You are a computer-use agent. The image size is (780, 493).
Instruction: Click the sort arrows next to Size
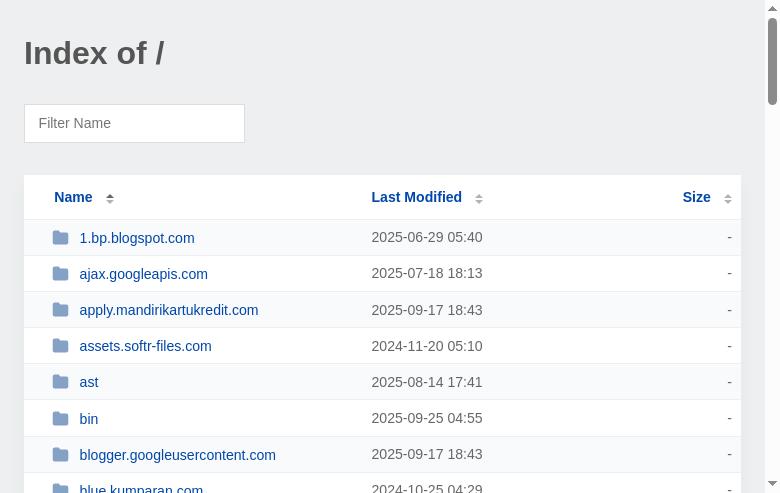pyautogui.click(x=728, y=198)
